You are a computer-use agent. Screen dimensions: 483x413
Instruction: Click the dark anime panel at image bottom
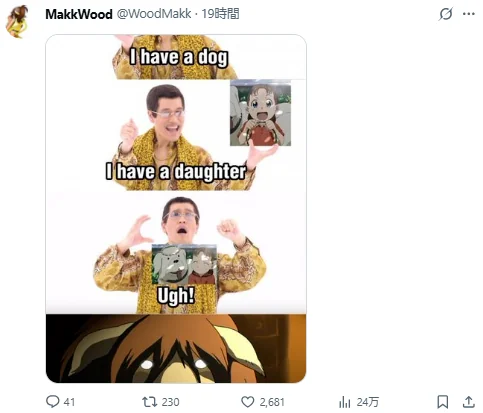click(176, 348)
